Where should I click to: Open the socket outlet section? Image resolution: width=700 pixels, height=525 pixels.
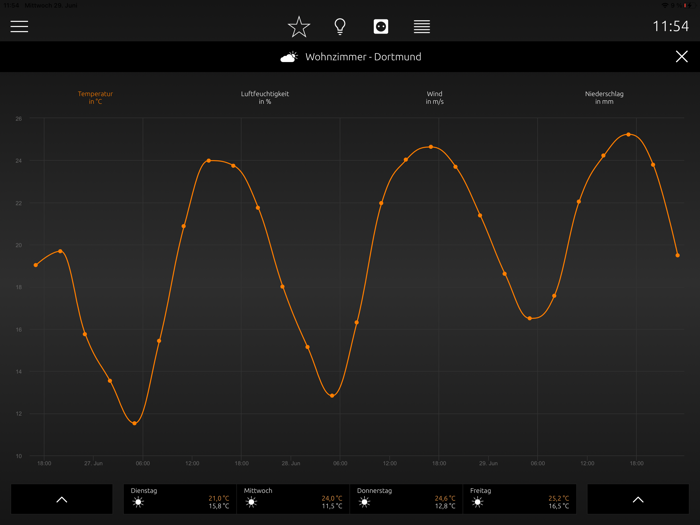(x=381, y=26)
